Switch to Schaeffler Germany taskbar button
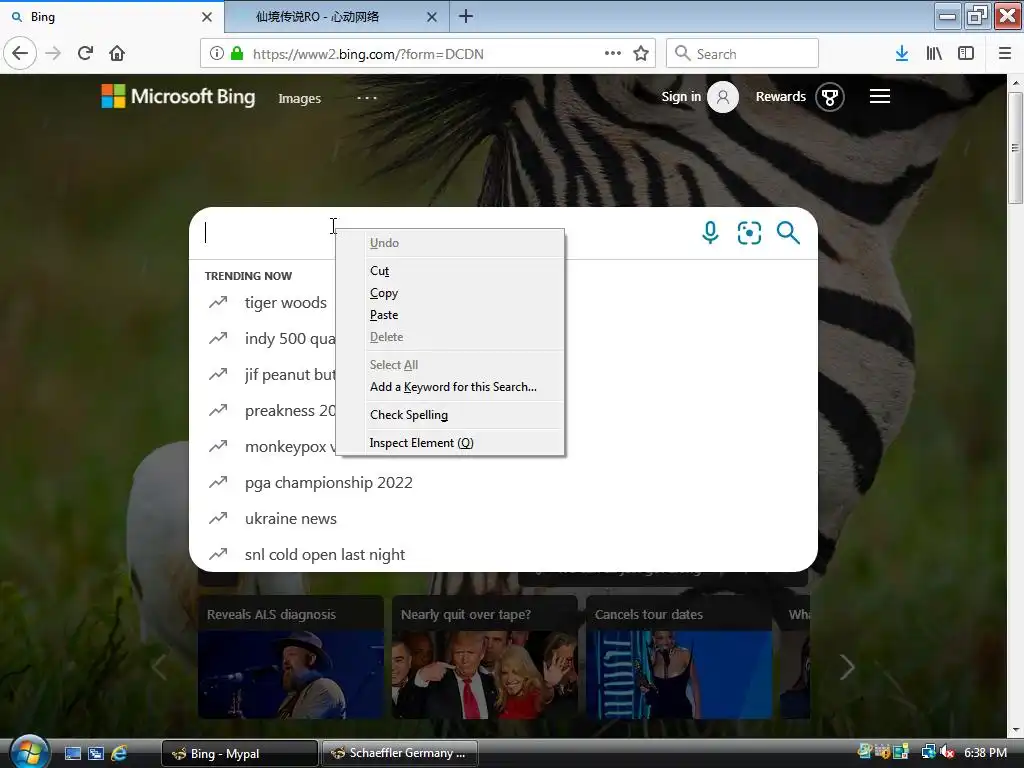 [x=399, y=754]
